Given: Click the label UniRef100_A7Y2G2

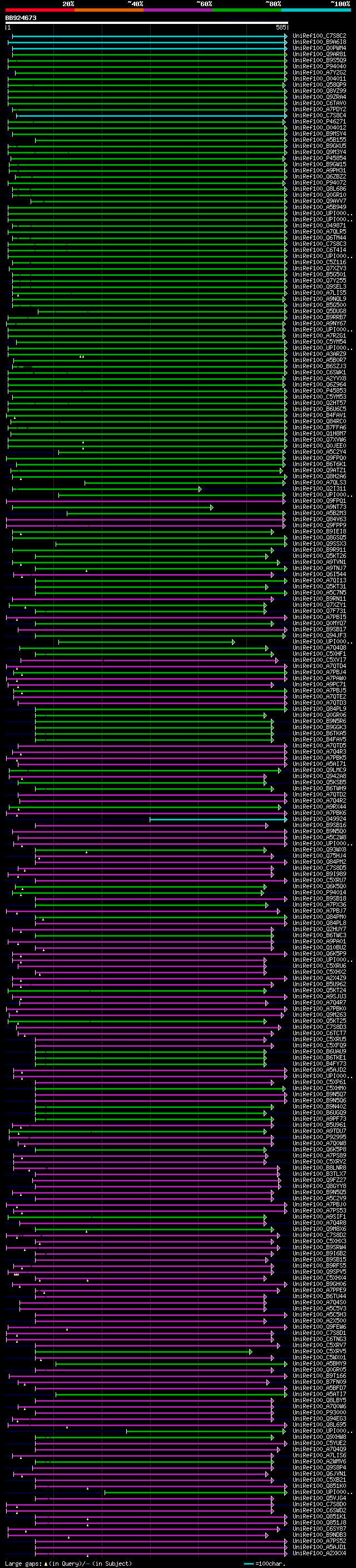Looking at the screenshot, I should tap(319, 72).
